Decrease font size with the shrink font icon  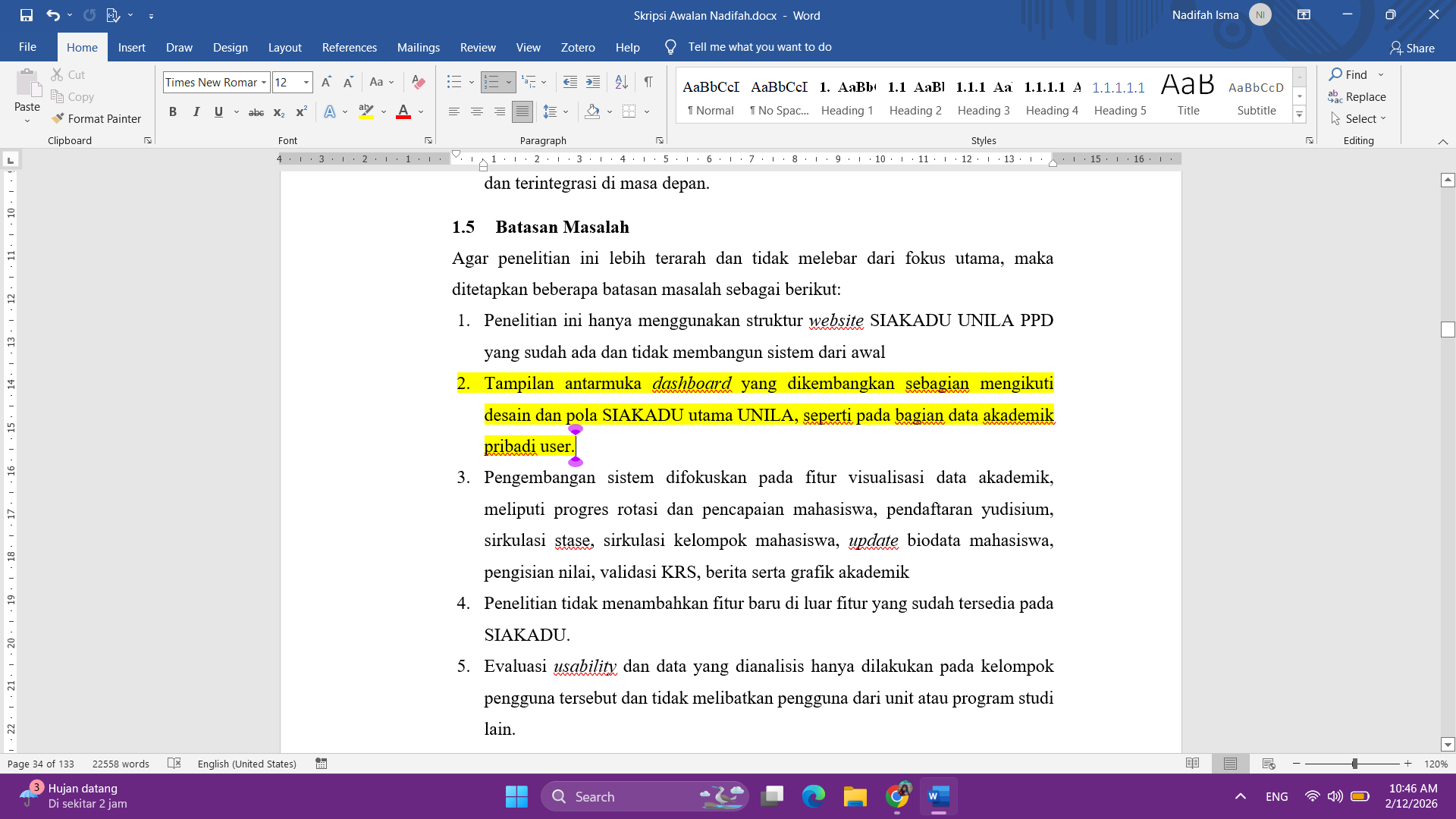click(348, 82)
